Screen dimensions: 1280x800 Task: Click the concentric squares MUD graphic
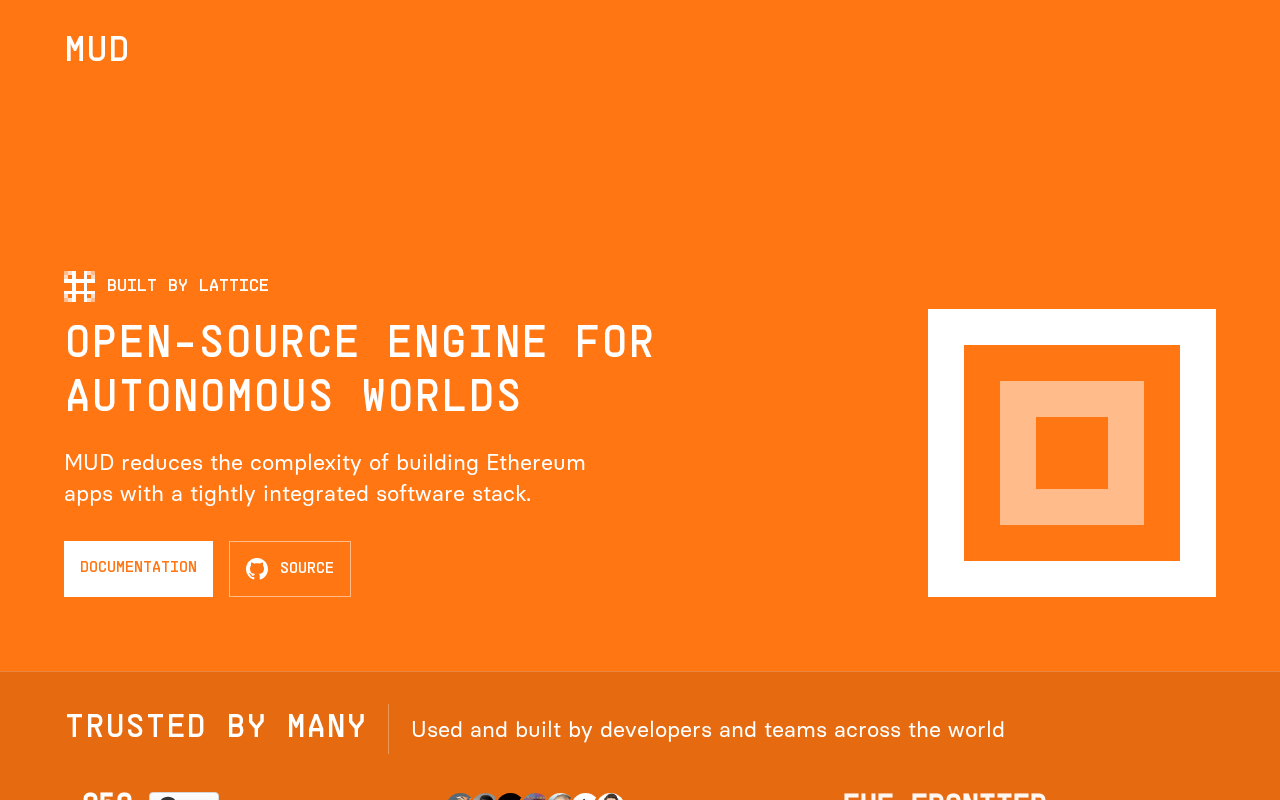1072,453
